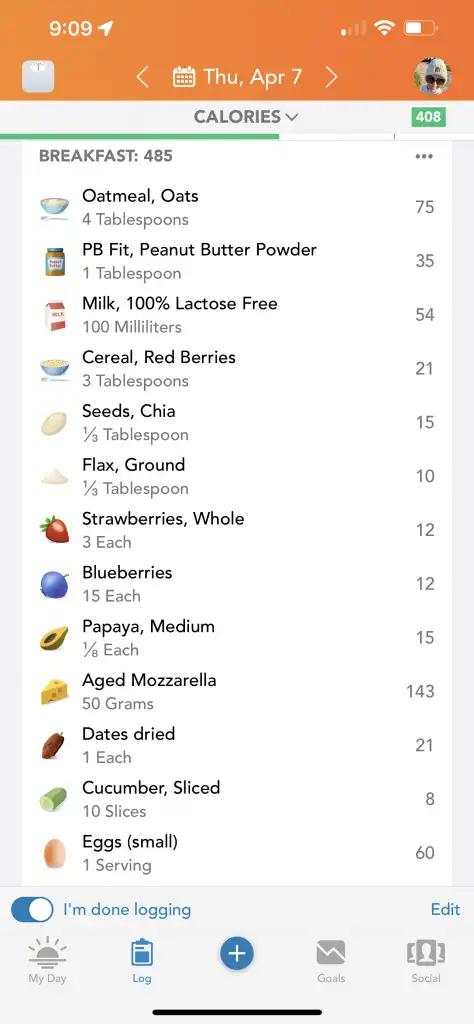Open the calendar date picker icon
474x1024 pixels.
[x=183, y=77]
